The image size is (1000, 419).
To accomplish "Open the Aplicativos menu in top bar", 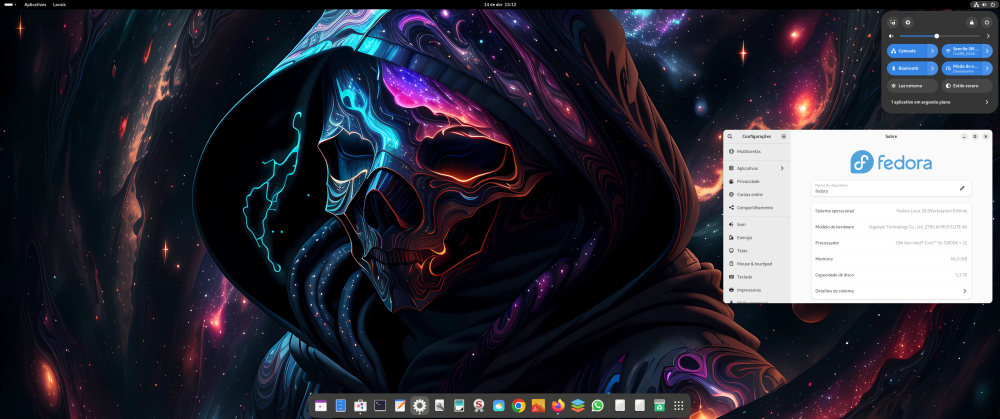I will point(35,4).
